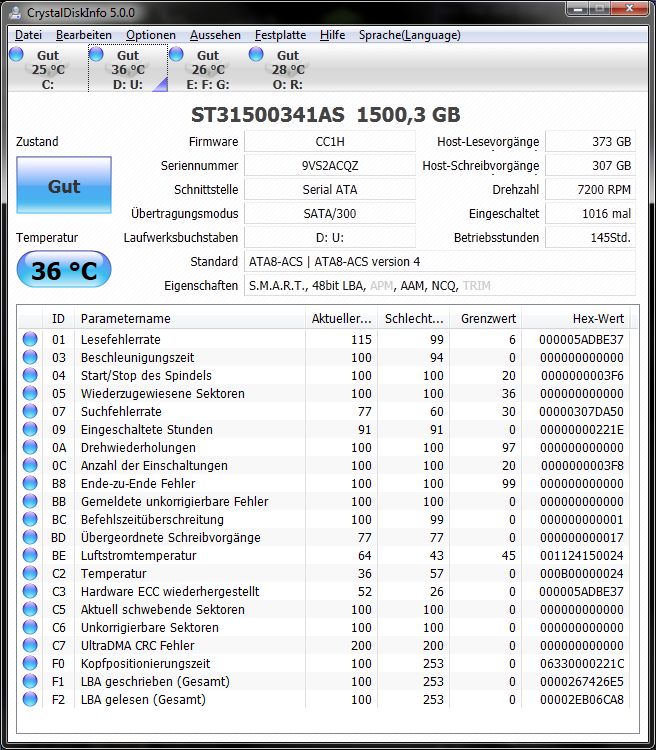
Task: Open the Datei menu
Action: (28, 35)
